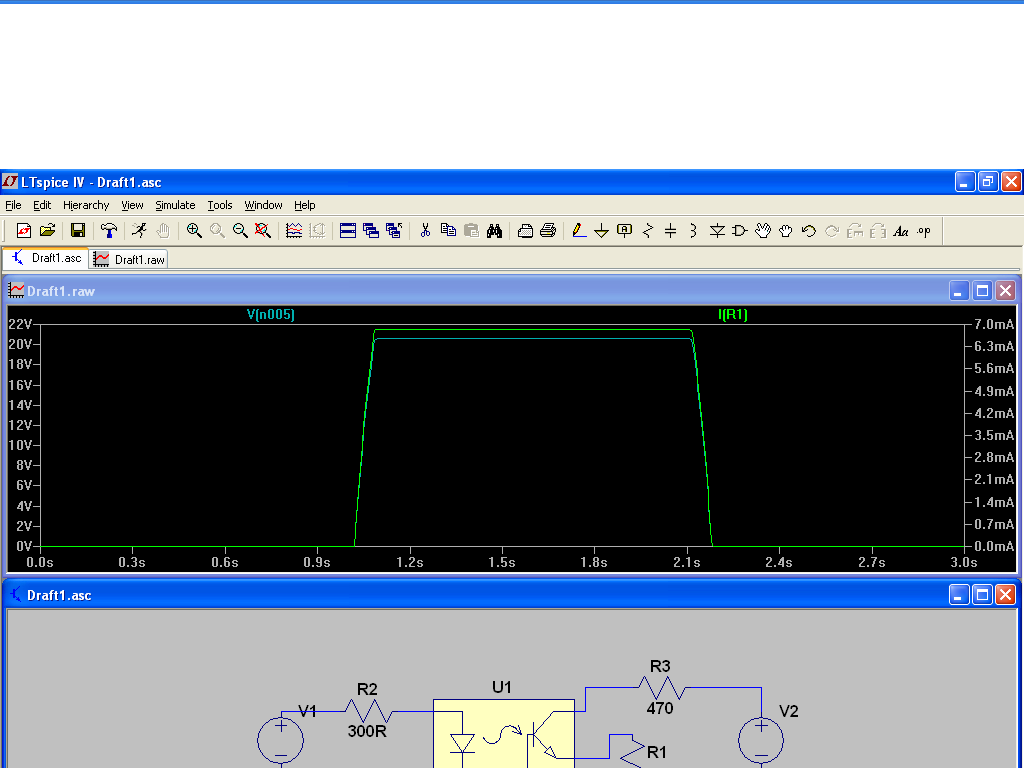
Task: Place a Resistor from the toolbar
Action: pyautogui.click(x=648, y=231)
